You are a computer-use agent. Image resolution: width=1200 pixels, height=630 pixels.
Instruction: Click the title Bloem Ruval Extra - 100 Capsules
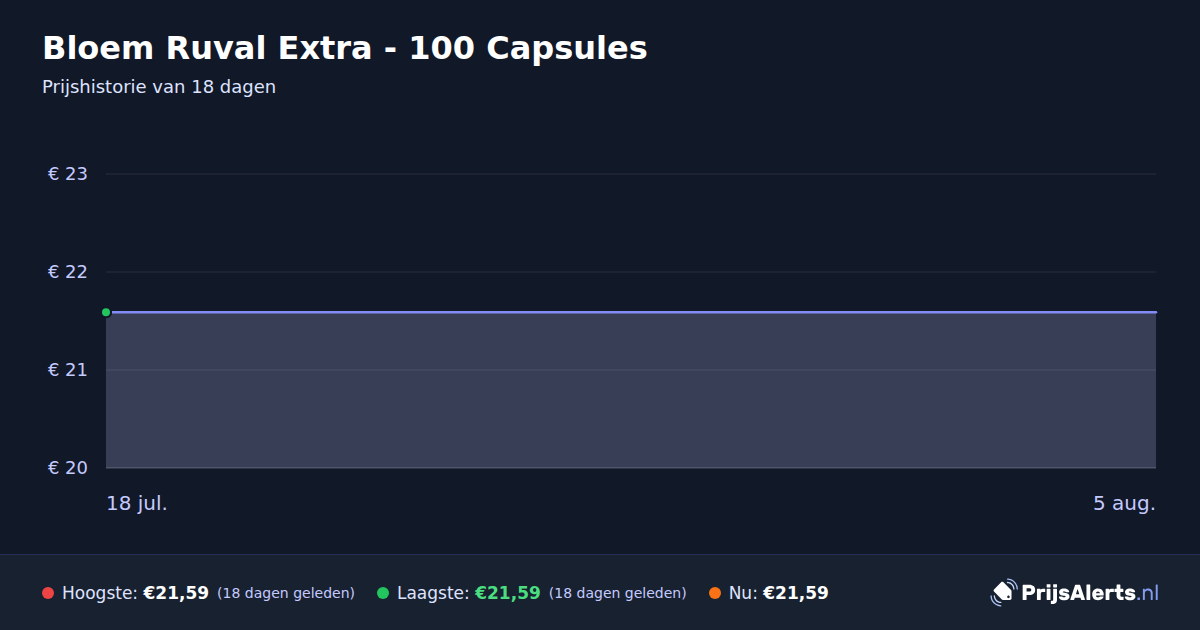pos(345,48)
